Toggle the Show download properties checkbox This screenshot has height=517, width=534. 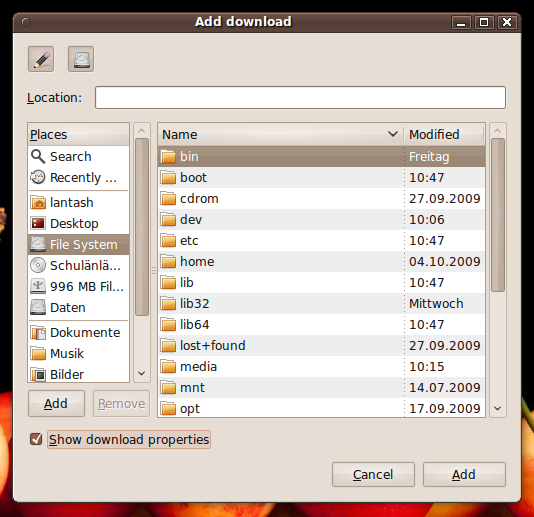36,439
